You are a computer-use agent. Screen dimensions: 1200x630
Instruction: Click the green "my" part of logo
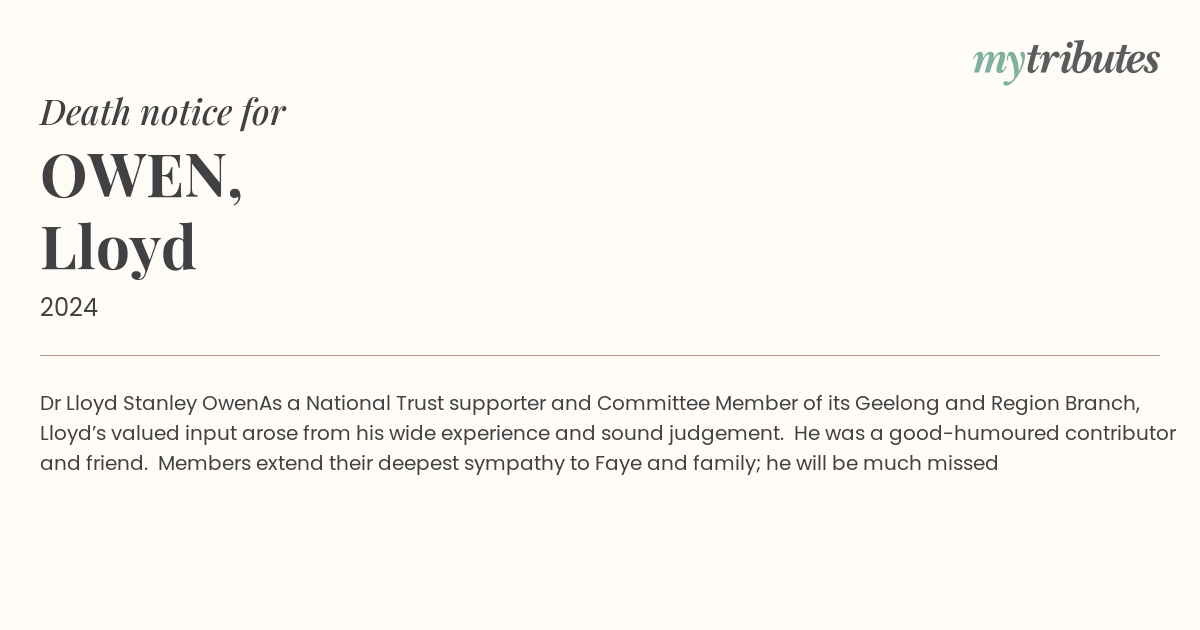point(999,64)
